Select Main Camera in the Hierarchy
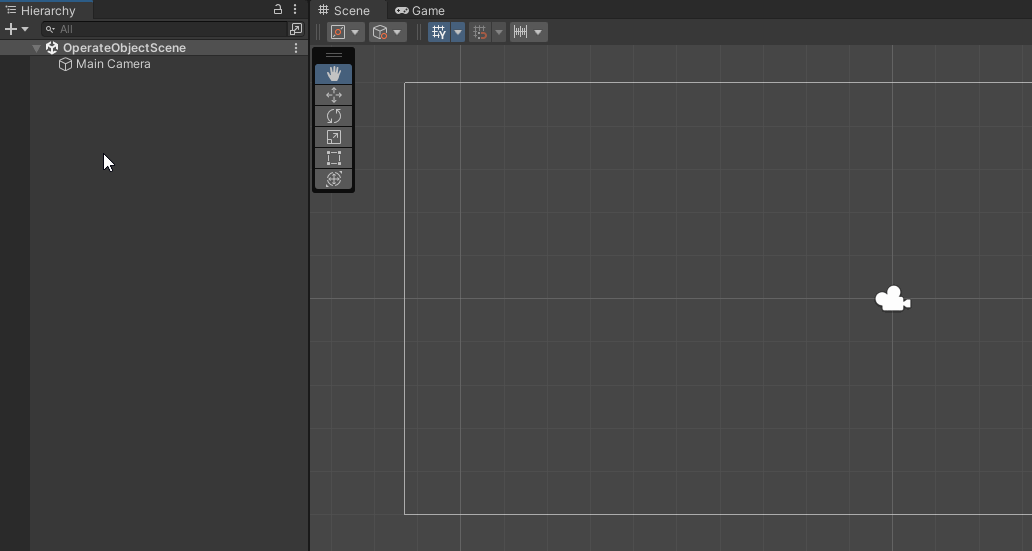1032x551 pixels. pyautogui.click(x=113, y=64)
